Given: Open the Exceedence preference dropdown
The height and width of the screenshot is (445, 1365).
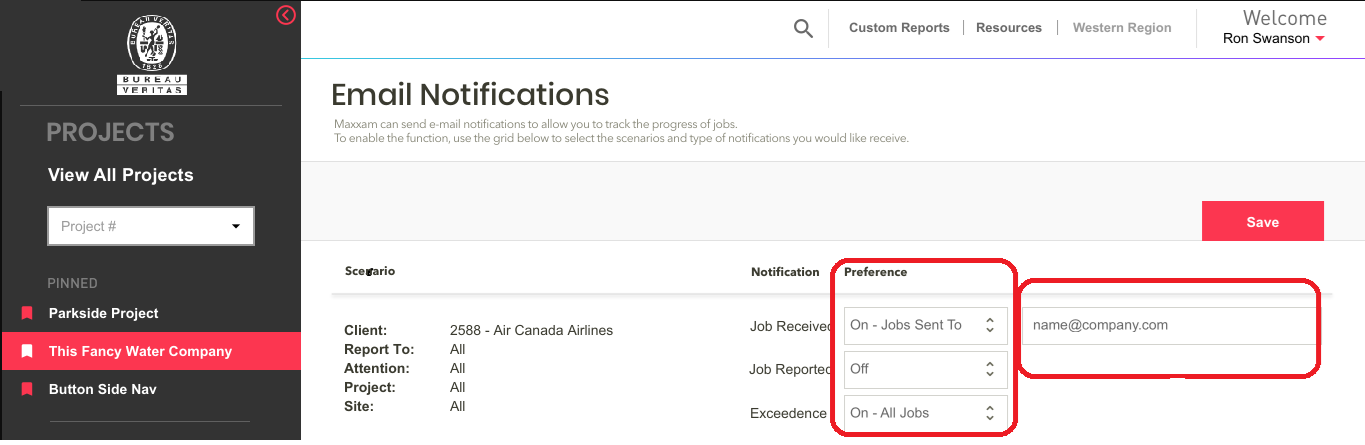Looking at the screenshot, I should tap(925, 413).
